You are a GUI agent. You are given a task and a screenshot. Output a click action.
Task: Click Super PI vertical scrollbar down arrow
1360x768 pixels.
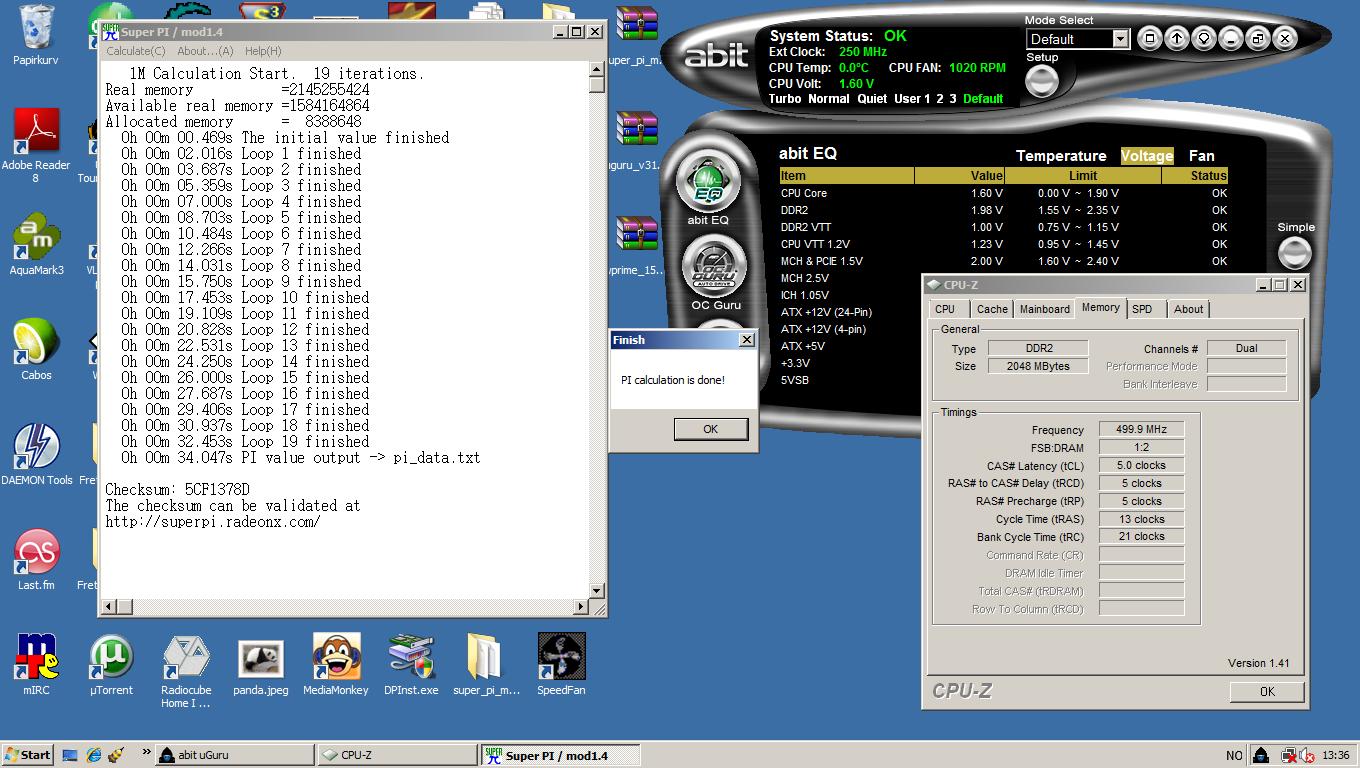click(596, 591)
